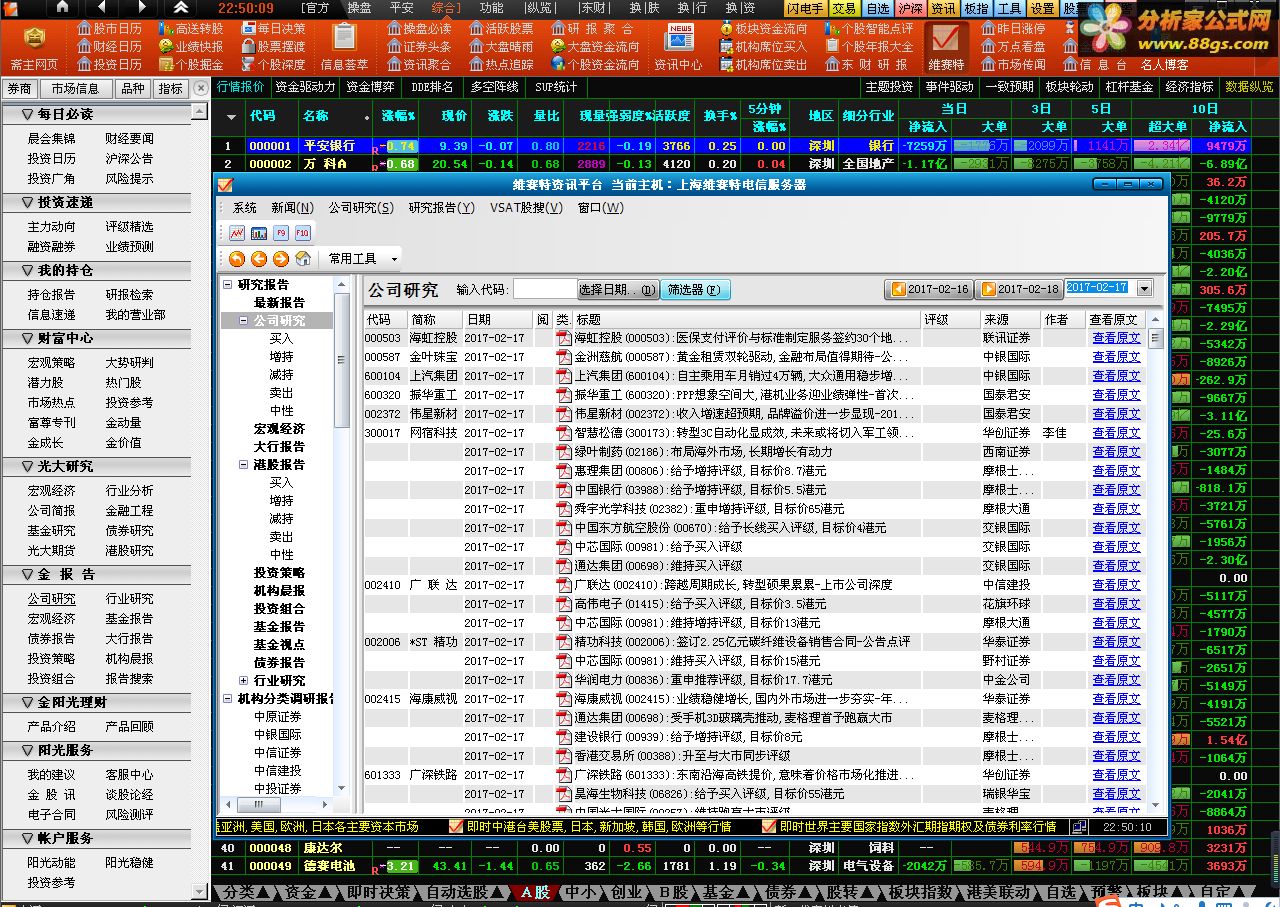The image size is (1280, 907).
Task: Click the 选择日期 button
Action: pos(618,290)
